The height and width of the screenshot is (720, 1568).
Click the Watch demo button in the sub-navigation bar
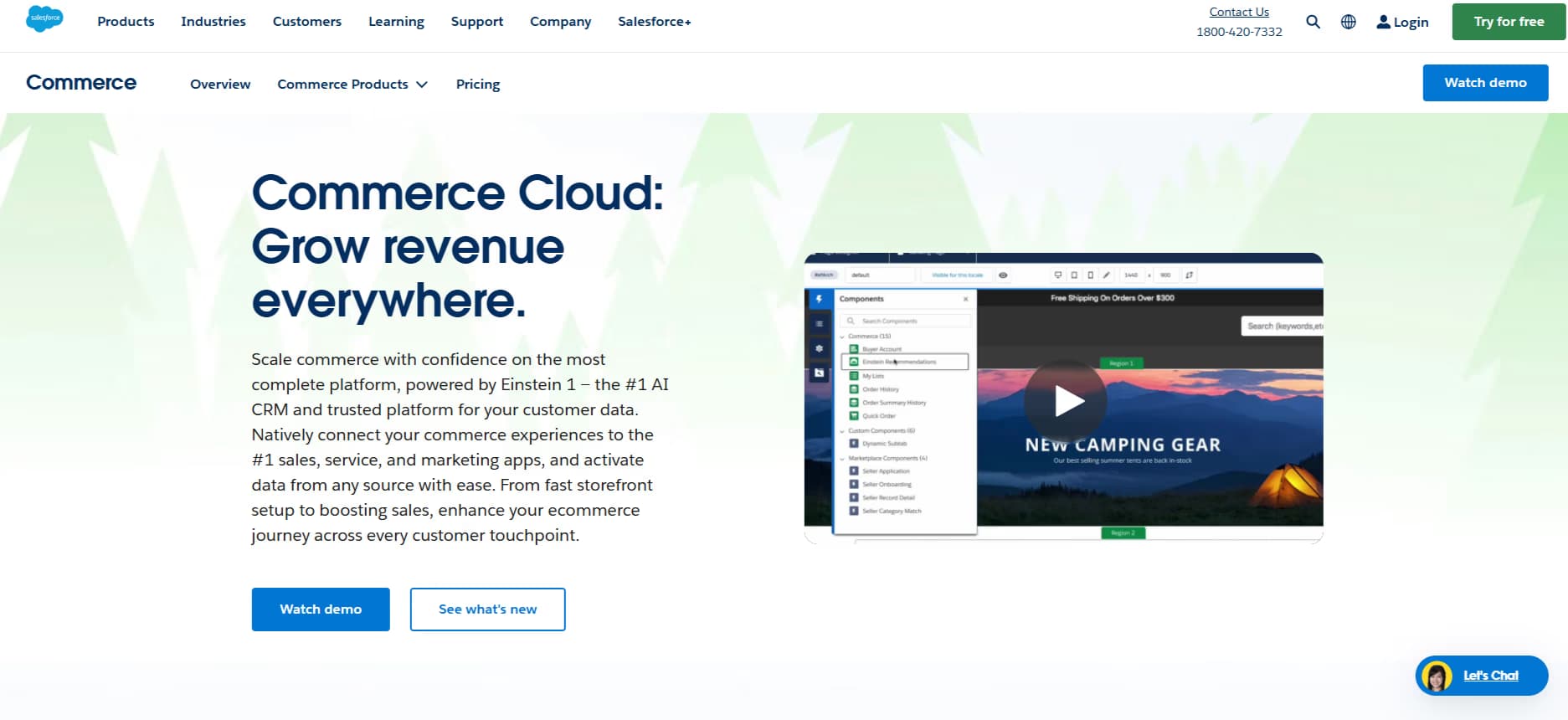[x=1485, y=82]
